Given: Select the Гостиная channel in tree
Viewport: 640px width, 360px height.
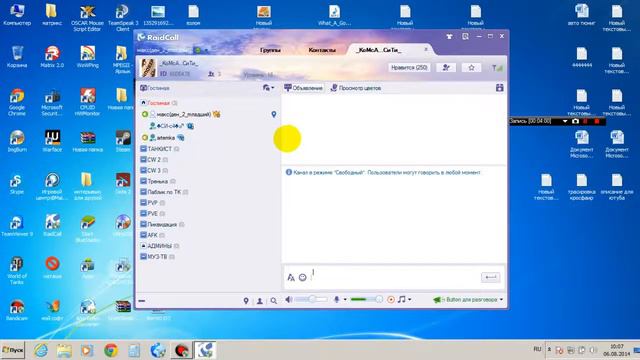Looking at the screenshot, I should [x=159, y=103].
